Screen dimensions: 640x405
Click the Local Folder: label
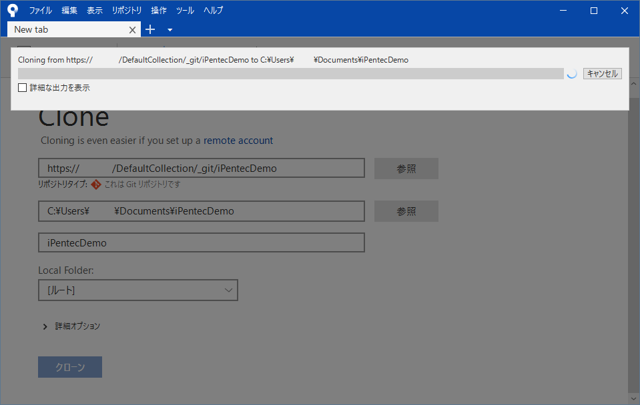click(x=66, y=270)
